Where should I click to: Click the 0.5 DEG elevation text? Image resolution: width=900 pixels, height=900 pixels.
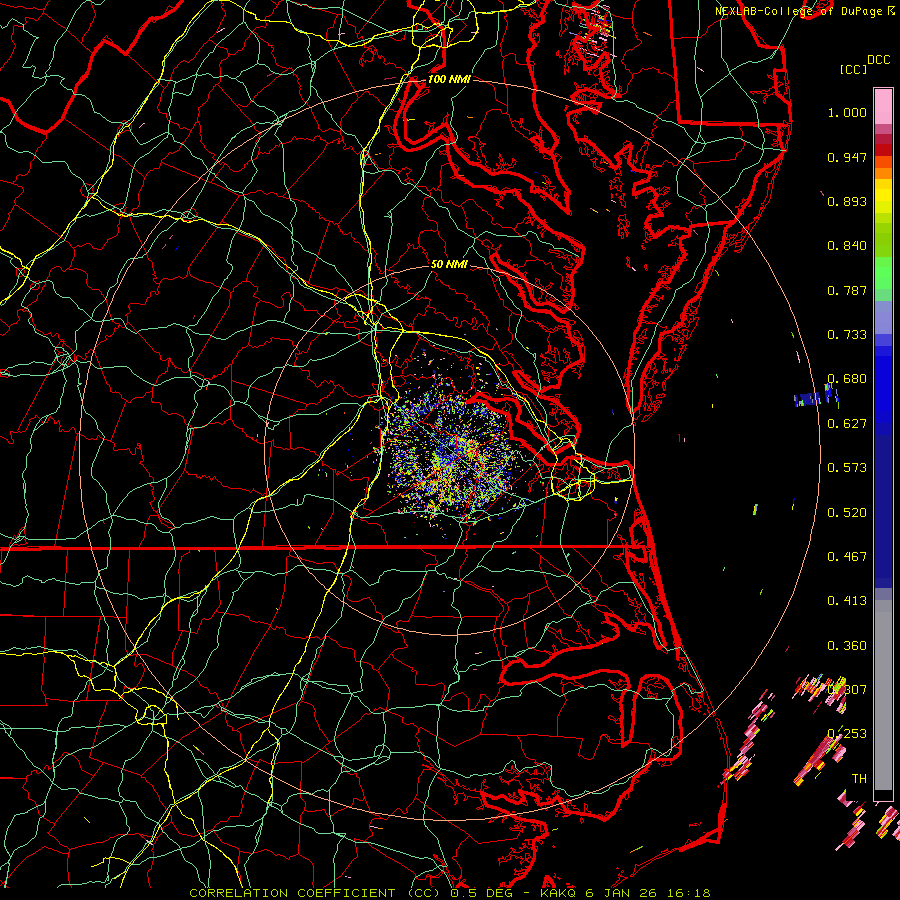pos(481,893)
